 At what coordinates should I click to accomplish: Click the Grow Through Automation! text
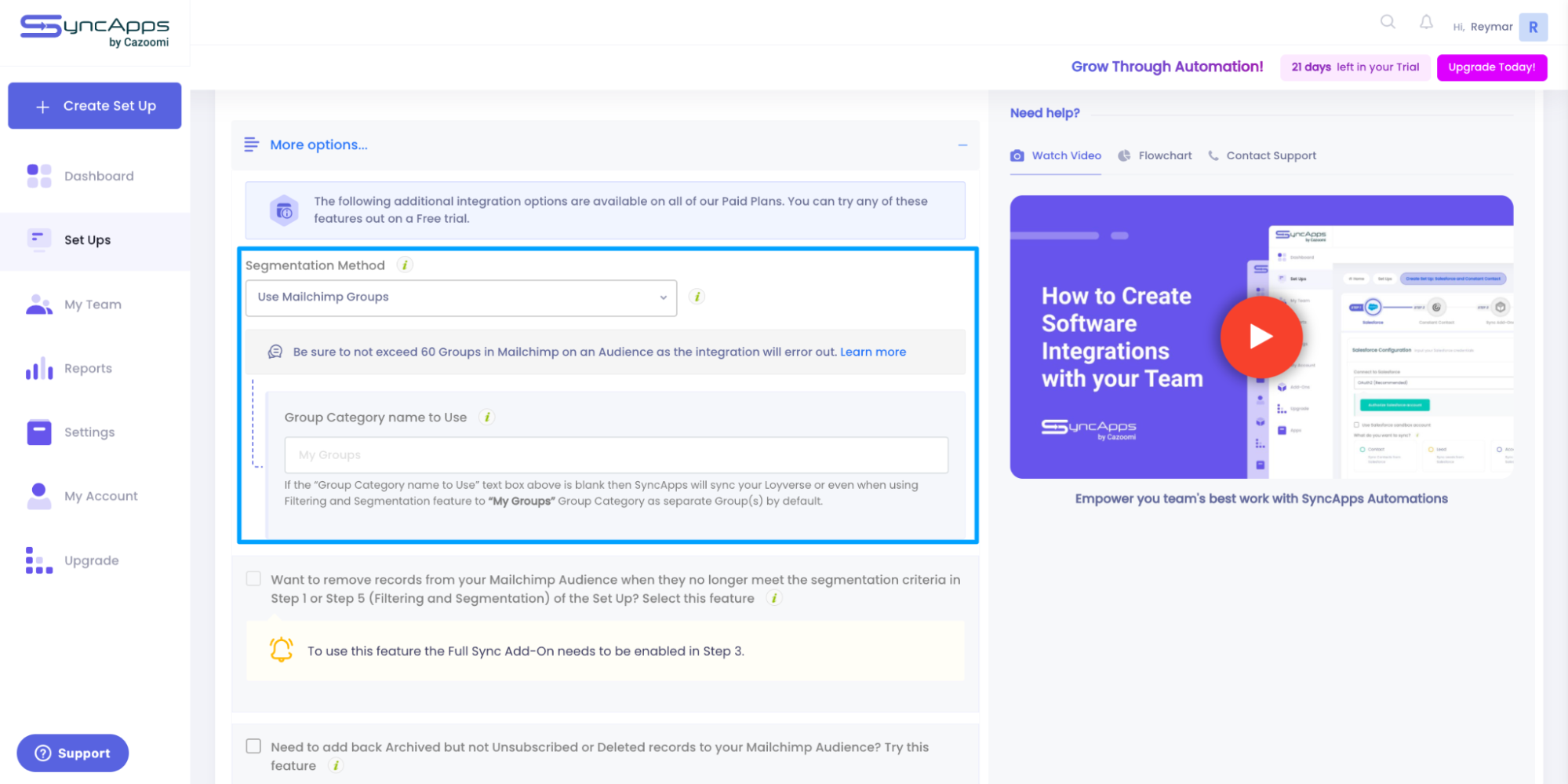tap(1167, 67)
